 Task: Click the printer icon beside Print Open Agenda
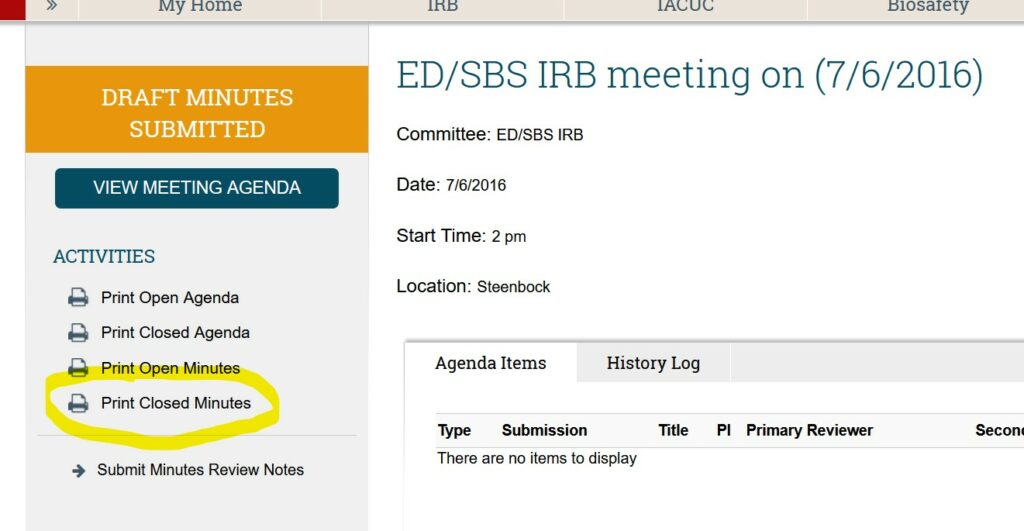point(78,298)
